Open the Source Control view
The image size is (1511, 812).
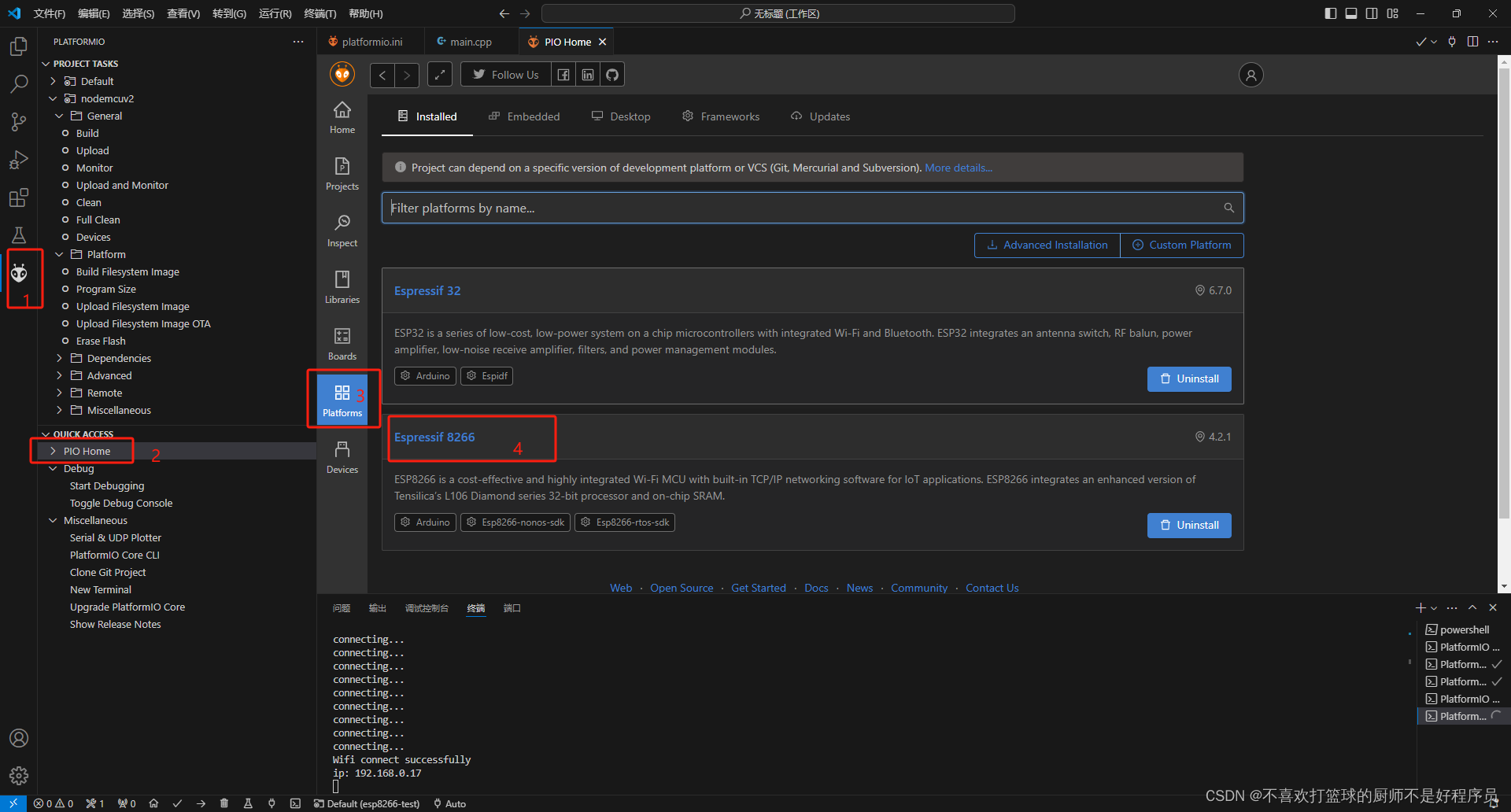pyautogui.click(x=19, y=121)
